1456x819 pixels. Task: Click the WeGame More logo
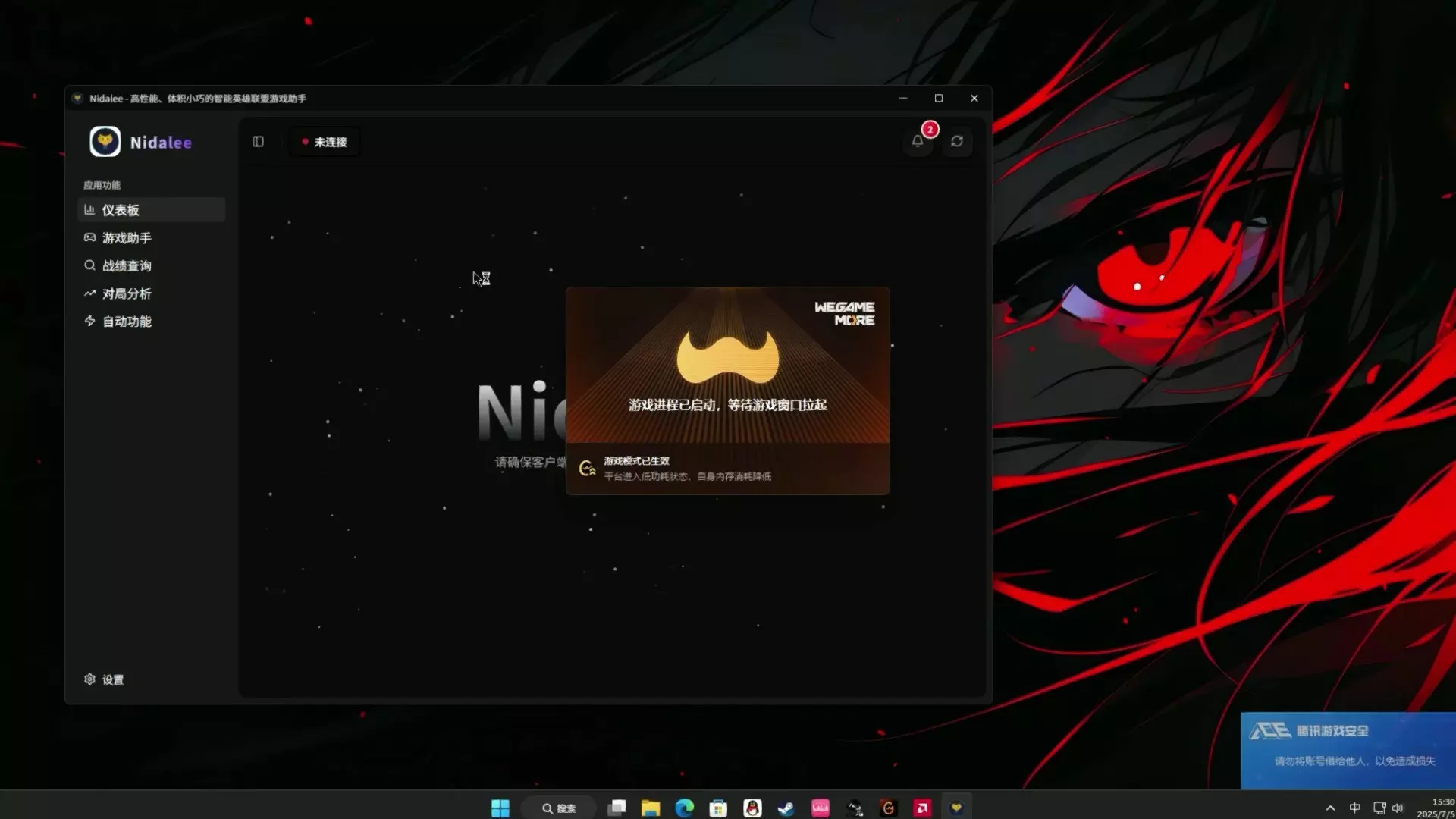click(844, 313)
